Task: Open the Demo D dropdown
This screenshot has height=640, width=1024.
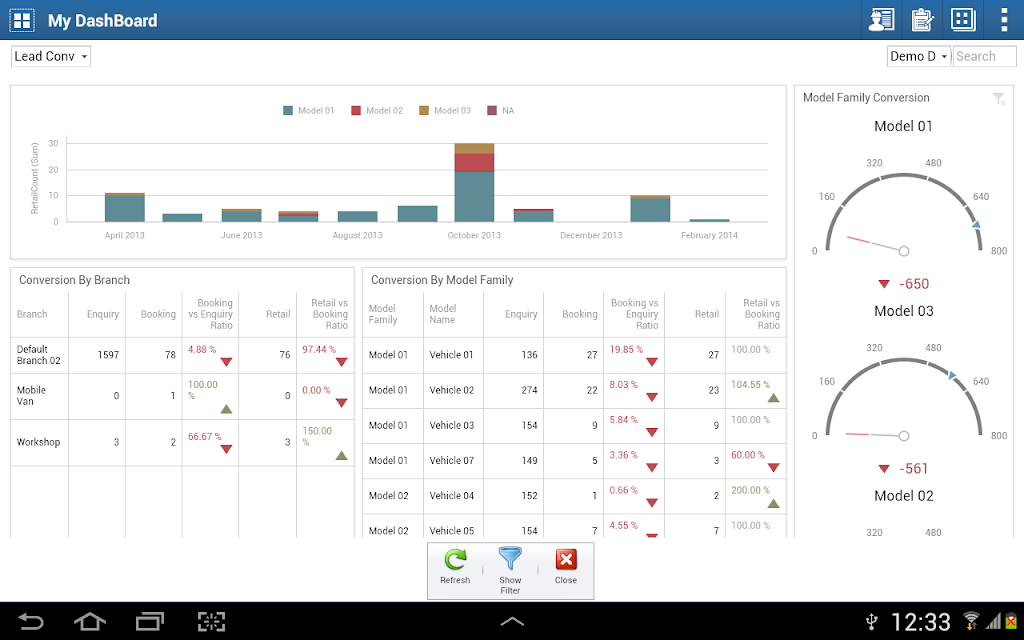Action: (918, 56)
